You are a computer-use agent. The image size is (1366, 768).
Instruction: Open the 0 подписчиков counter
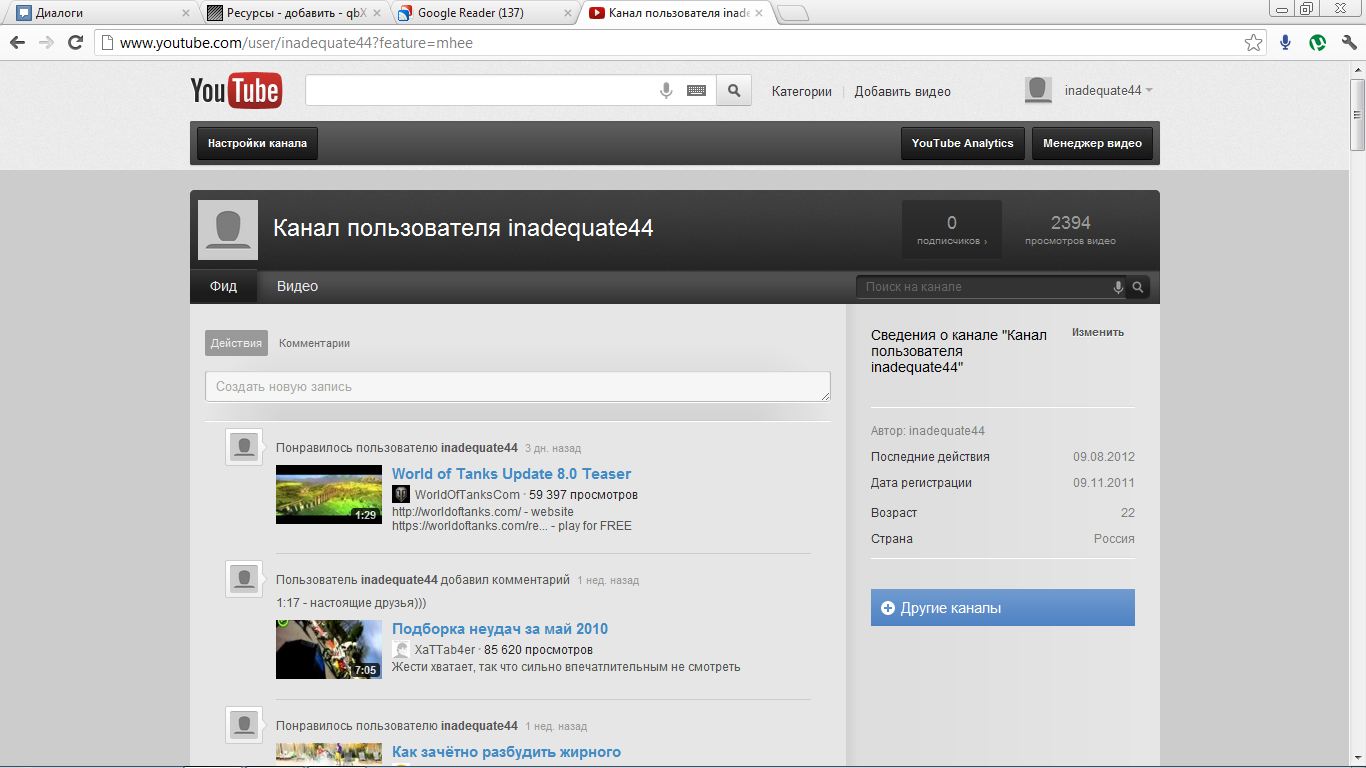952,229
